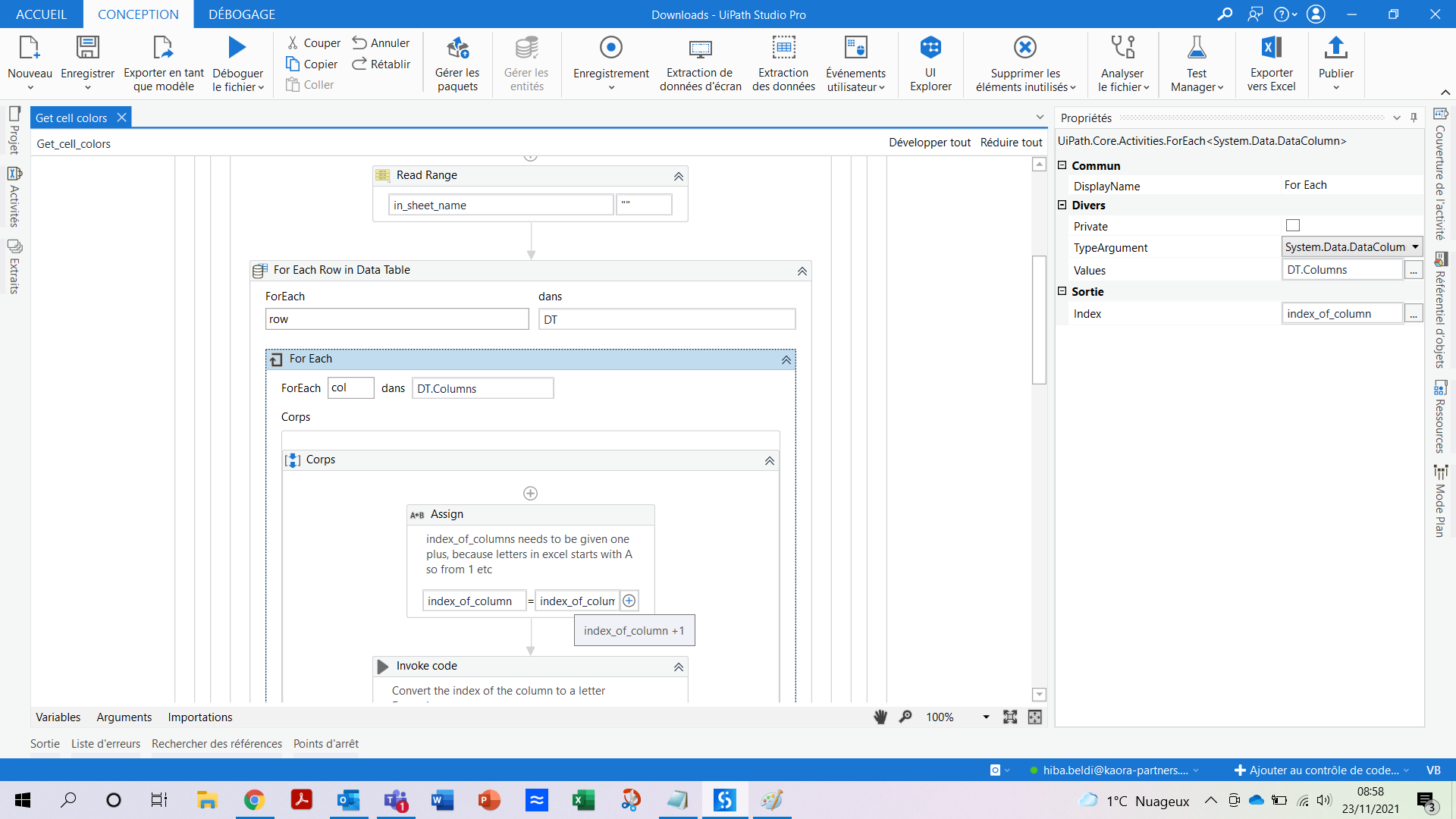
Task: Select the pan hand tool
Action: pyautogui.click(x=880, y=717)
